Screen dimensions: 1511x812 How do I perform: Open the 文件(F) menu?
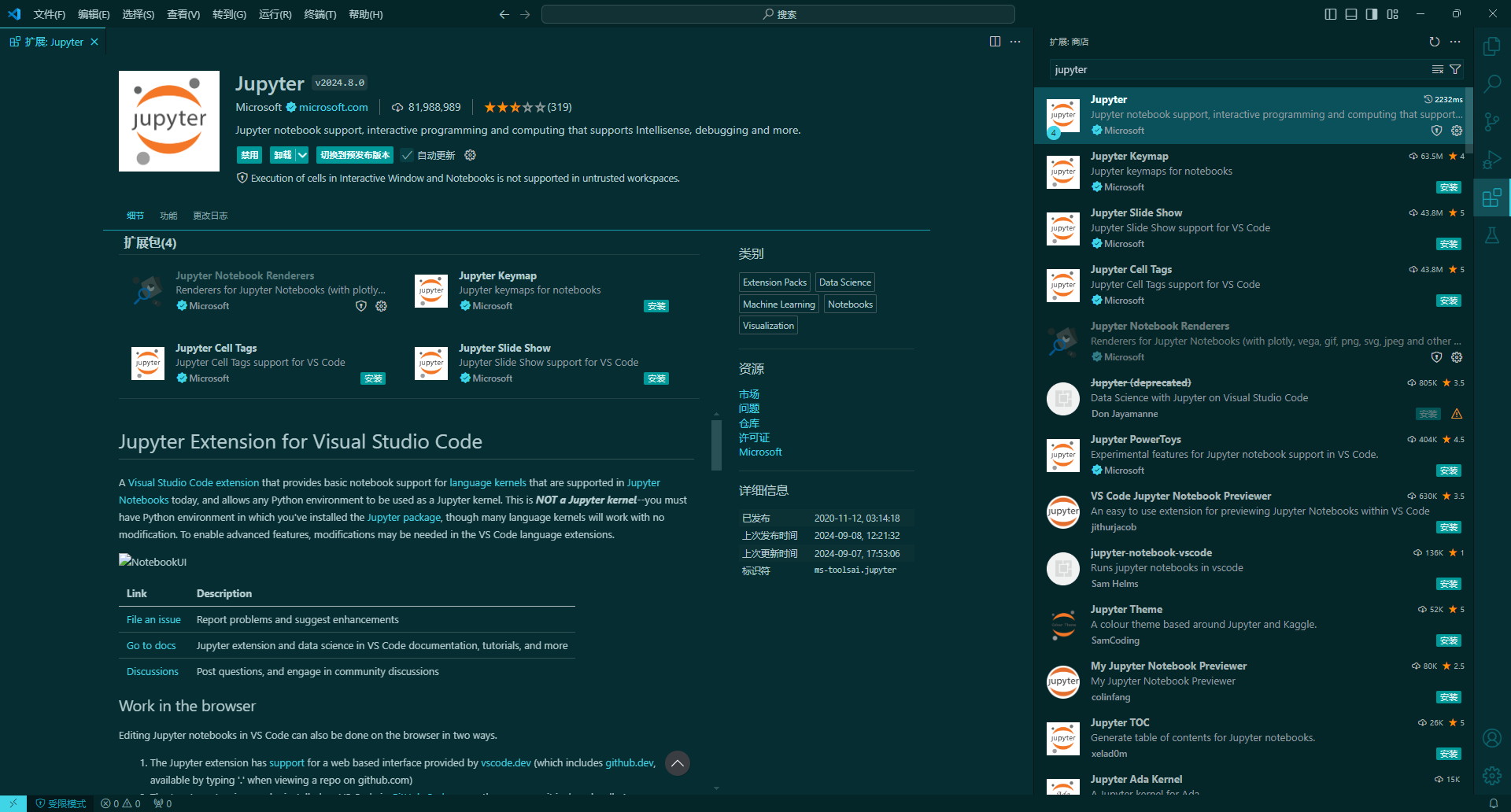tap(50, 14)
